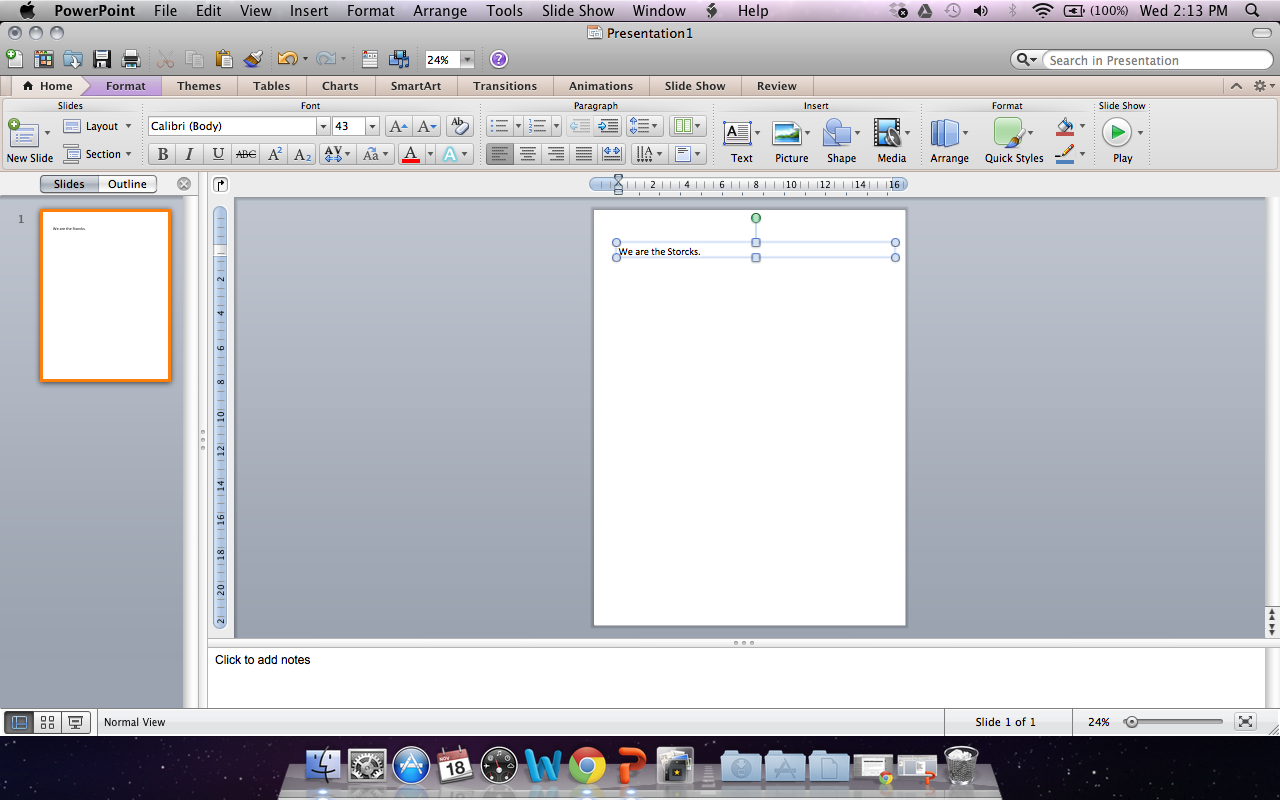Viewport: 1280px width, 800px height.
Task: Toggle Subscript formatting
Action: pyautogui.click(x=303, y=154)
